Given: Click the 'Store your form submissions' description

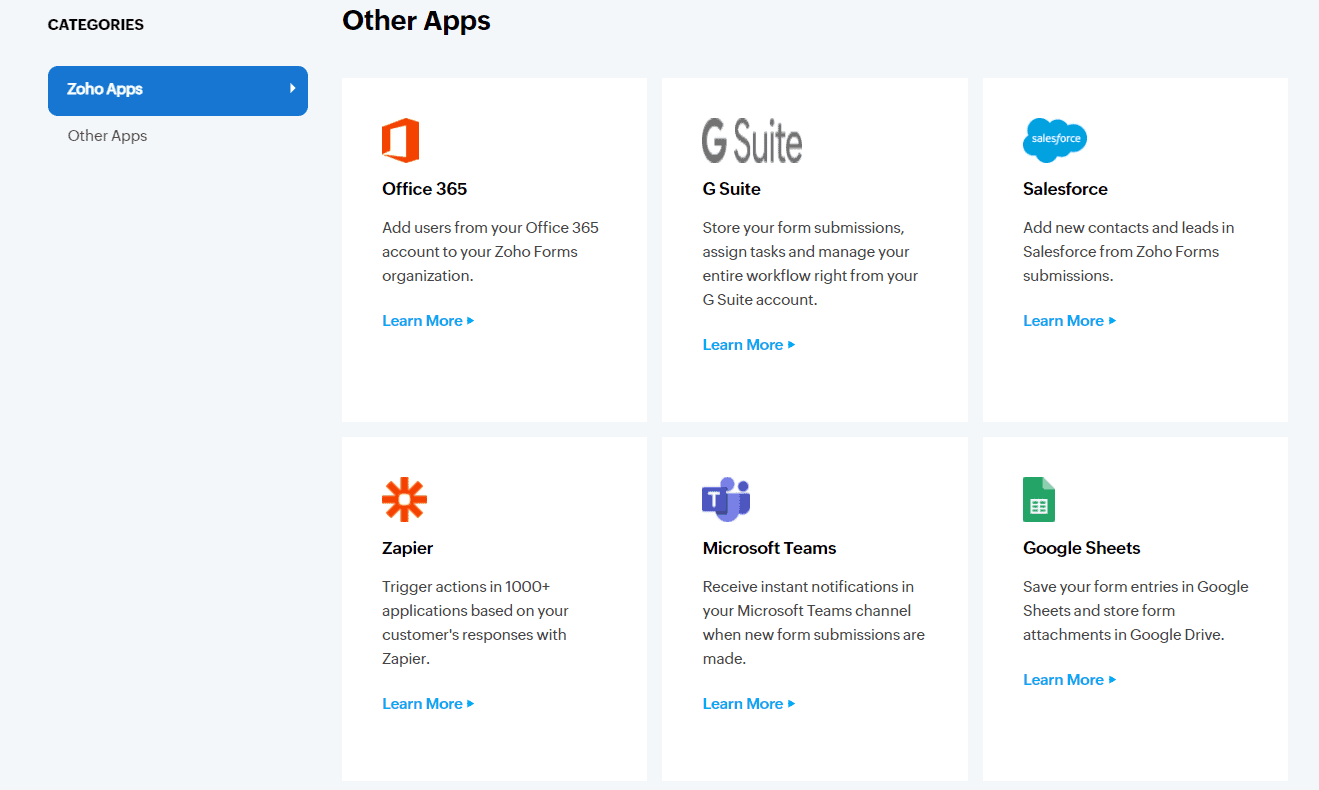Looking at the screenshot, I should coord(810,264).
